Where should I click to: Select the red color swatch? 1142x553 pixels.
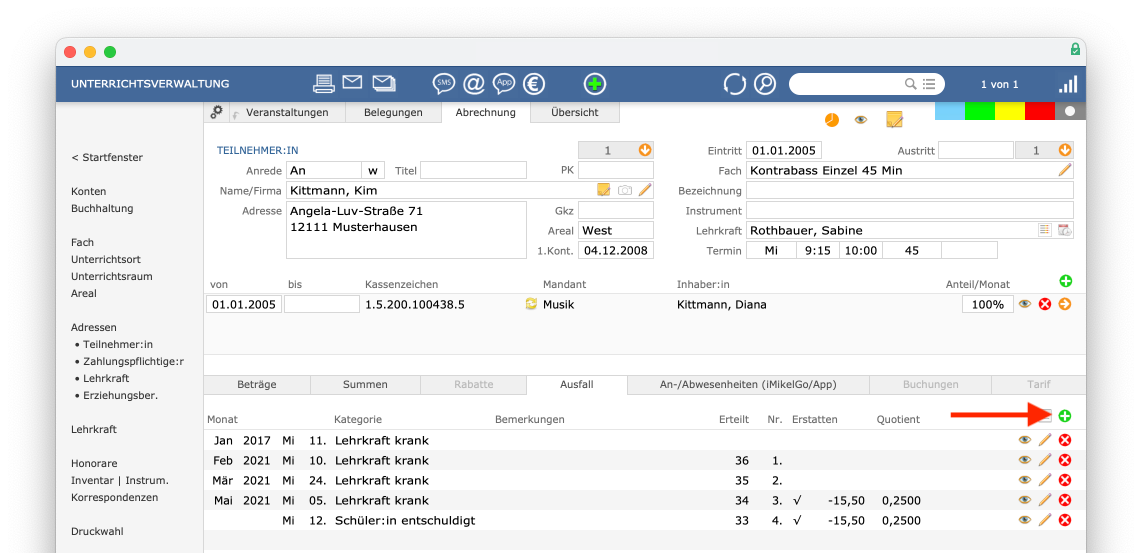pyautogui.click(x=1040, y=111)
